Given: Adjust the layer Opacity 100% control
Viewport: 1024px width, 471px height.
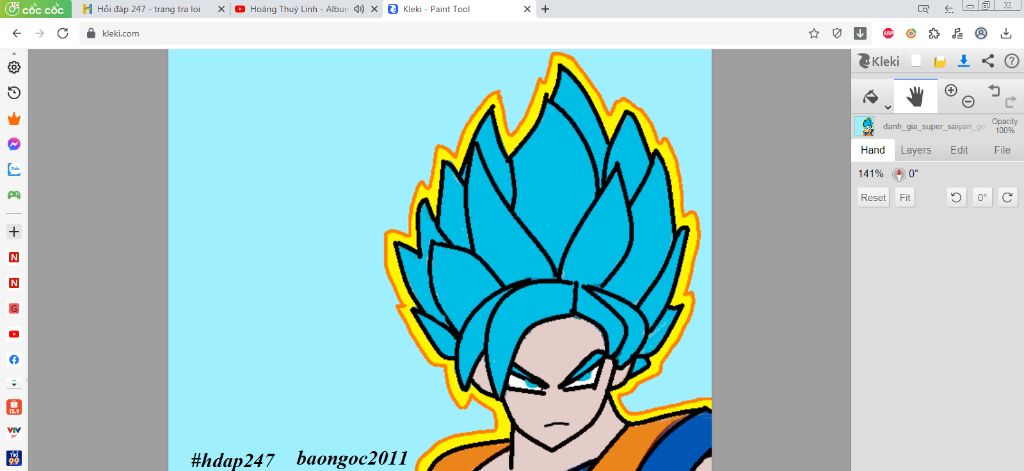Looking at the screenshot, I should (x=1004, y=126).
